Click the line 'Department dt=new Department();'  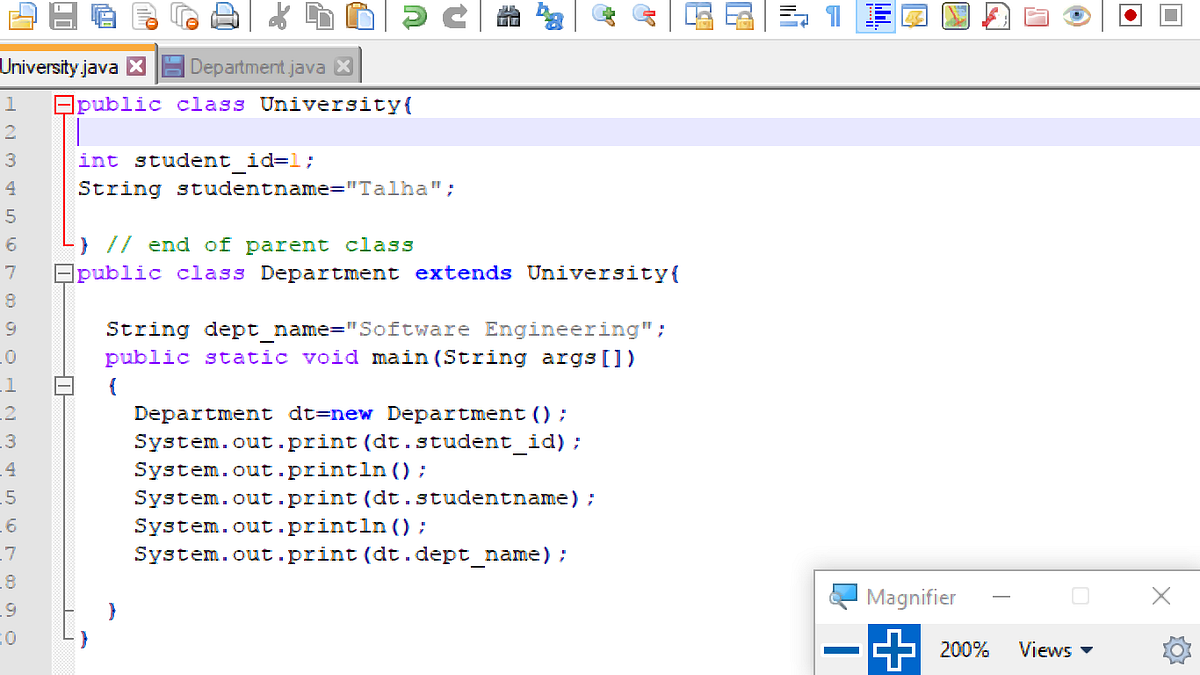(x=352, y=413)
